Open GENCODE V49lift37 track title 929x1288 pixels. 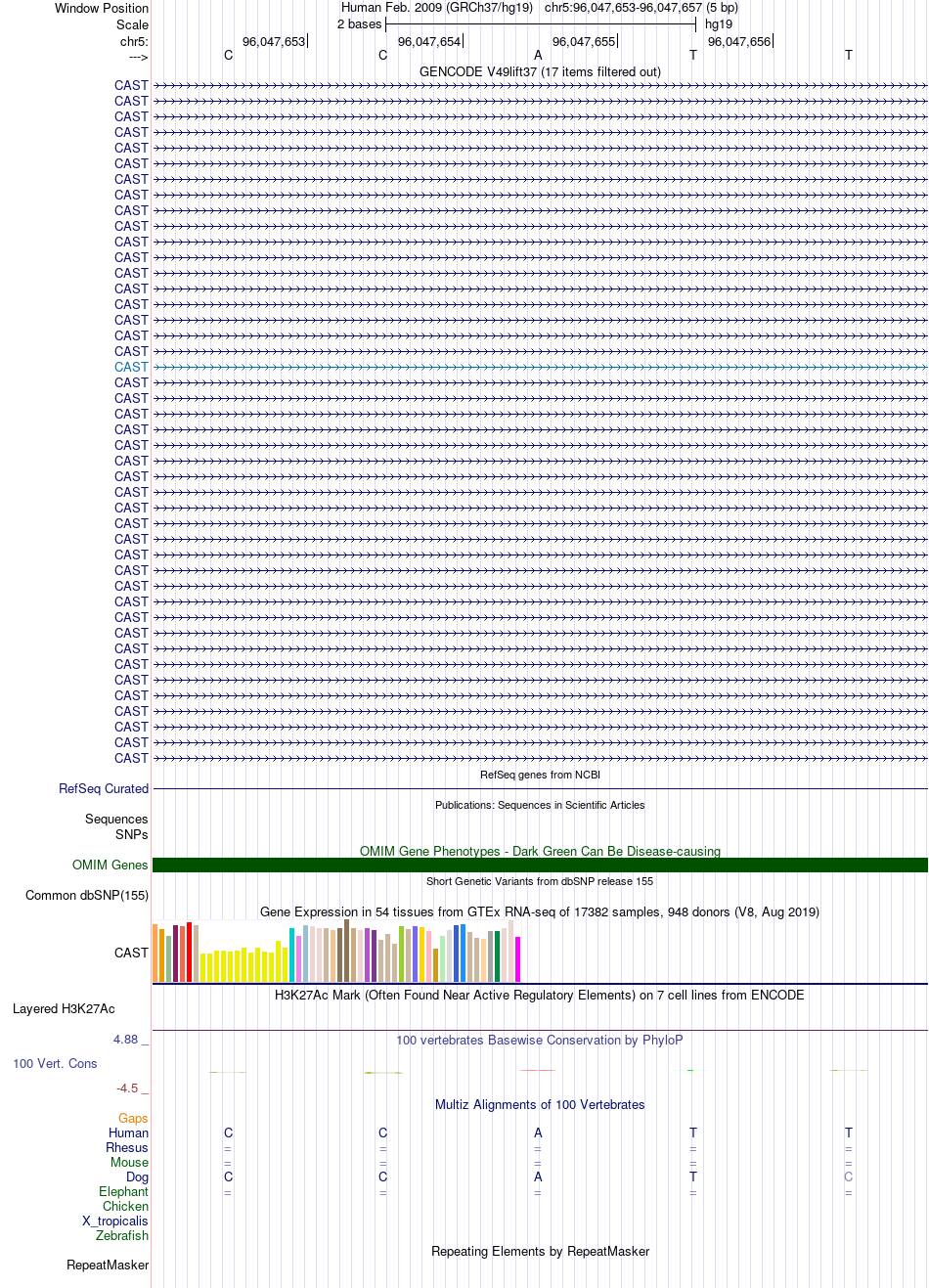540,71
